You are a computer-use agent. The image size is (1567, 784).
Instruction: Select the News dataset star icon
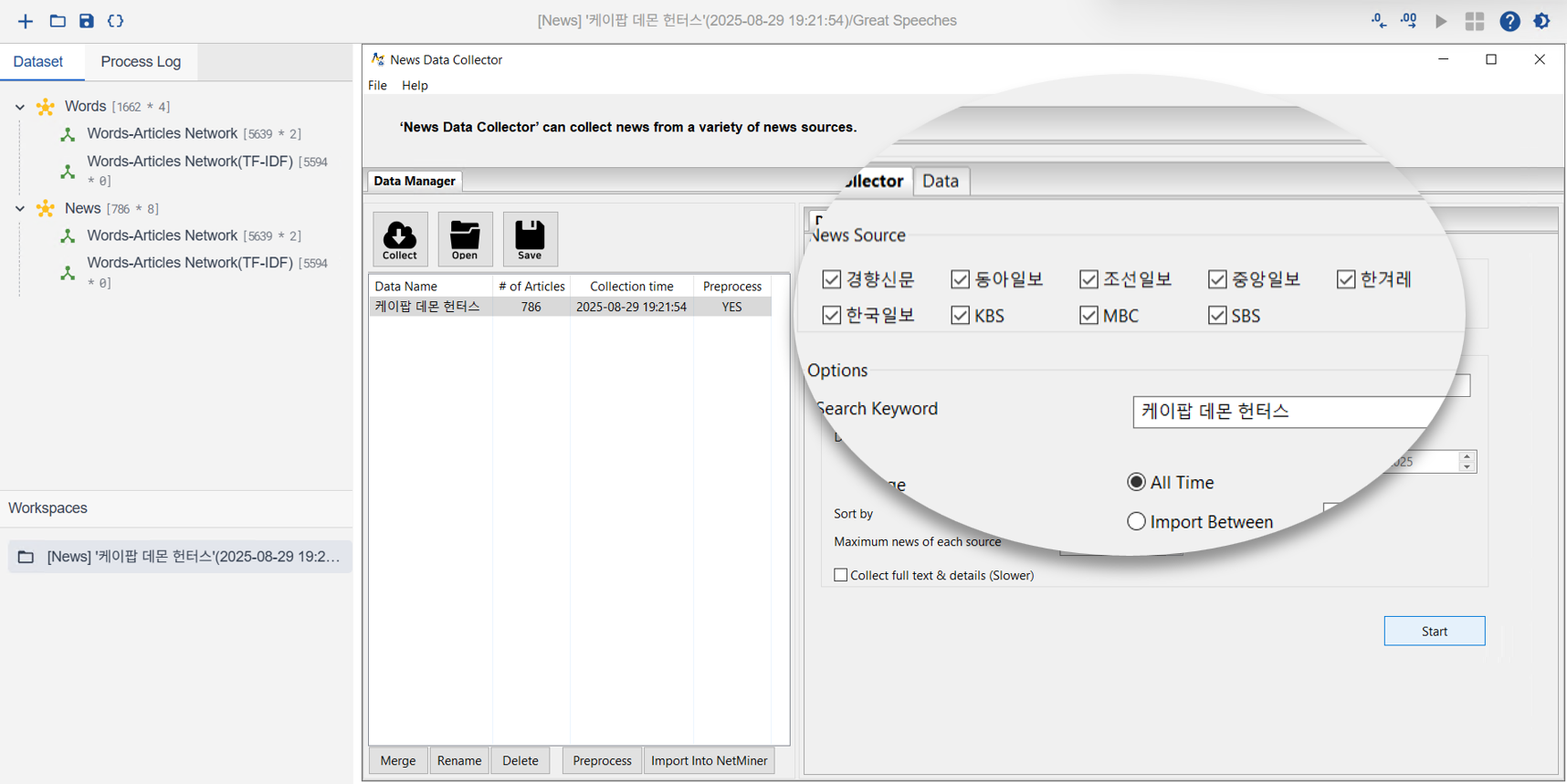46,209
